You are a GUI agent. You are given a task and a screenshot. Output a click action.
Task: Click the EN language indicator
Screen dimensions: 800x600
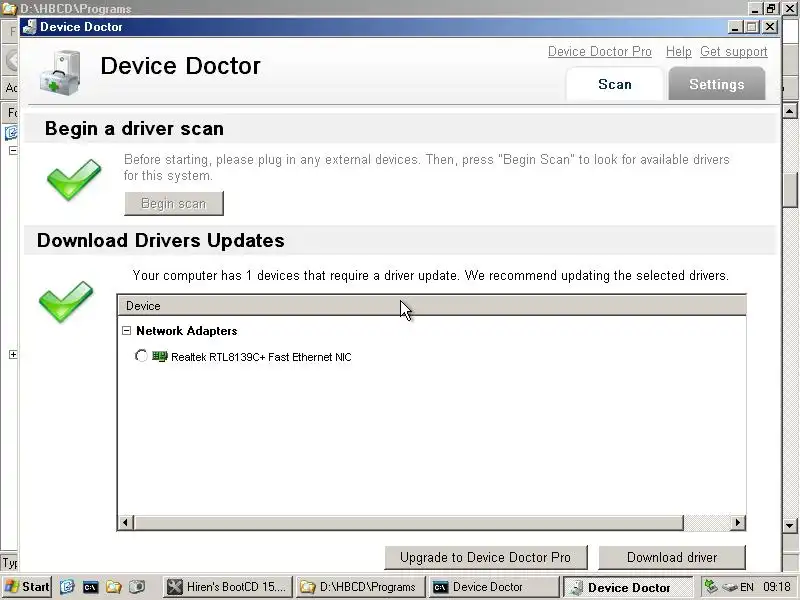pyautogui.click(x=747, y=587)
